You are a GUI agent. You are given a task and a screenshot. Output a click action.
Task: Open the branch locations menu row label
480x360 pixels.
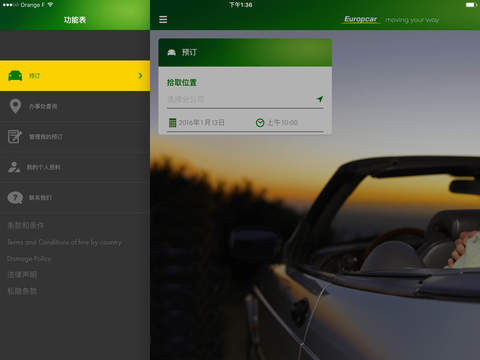click(x=43, y=107)
